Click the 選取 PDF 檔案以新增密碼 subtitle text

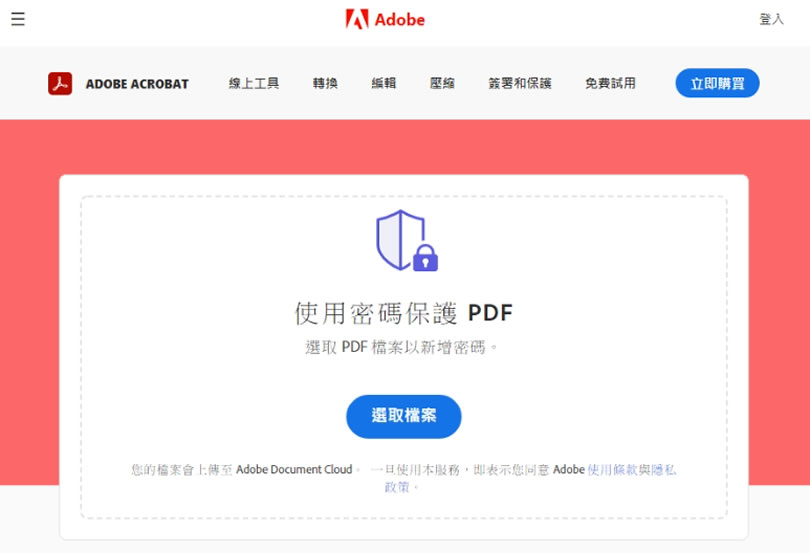point(403,347)
